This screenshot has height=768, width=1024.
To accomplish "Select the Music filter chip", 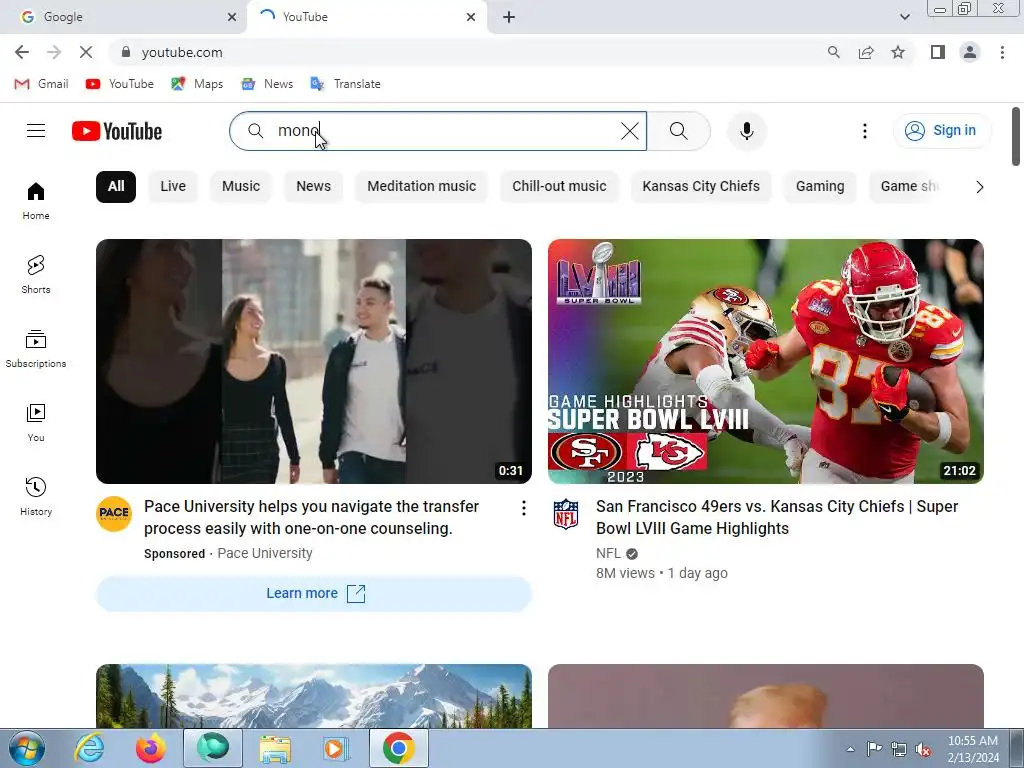I will pos(241,187).
